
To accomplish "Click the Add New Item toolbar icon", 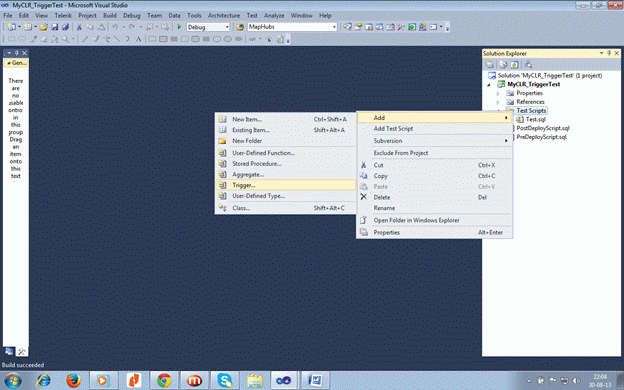I will tap(27, 27).
